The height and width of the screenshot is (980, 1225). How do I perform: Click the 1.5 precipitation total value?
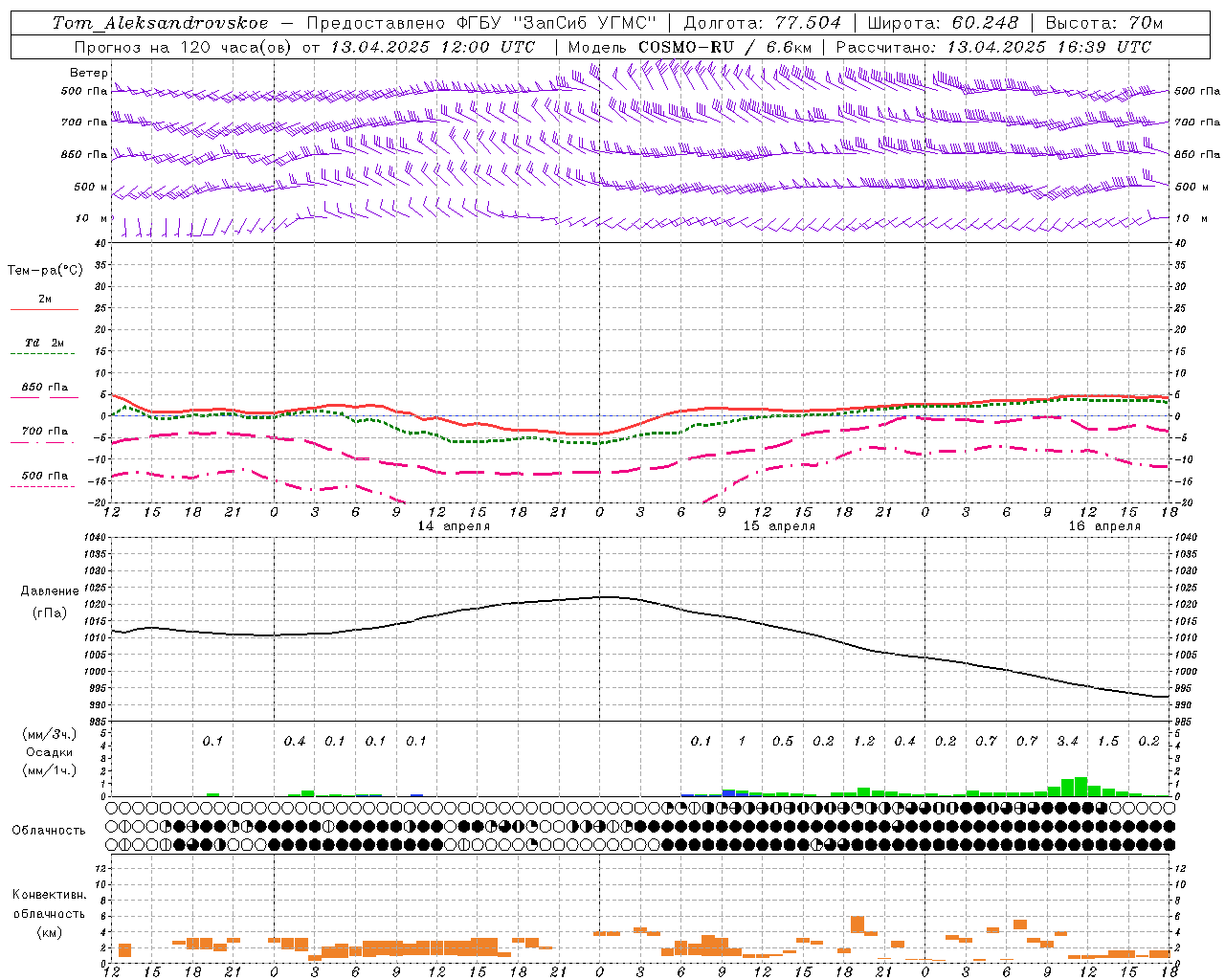[x=1107, y=742]
